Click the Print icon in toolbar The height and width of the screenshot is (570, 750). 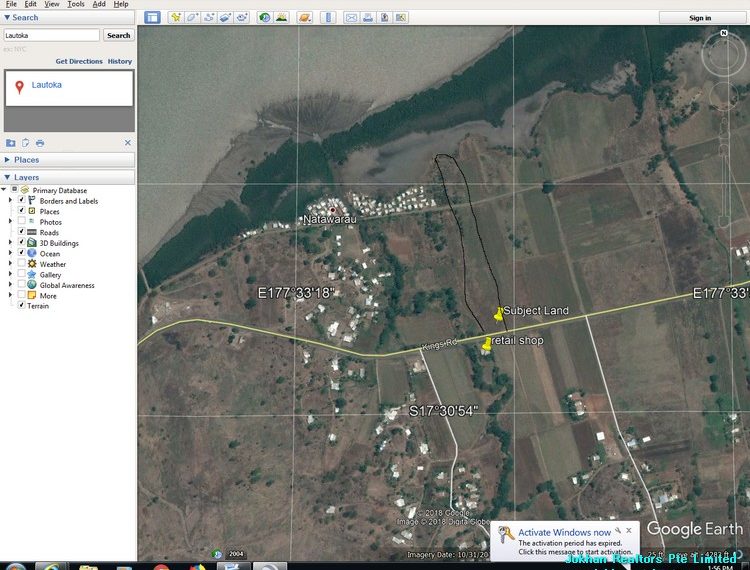(x=368, y=18)
